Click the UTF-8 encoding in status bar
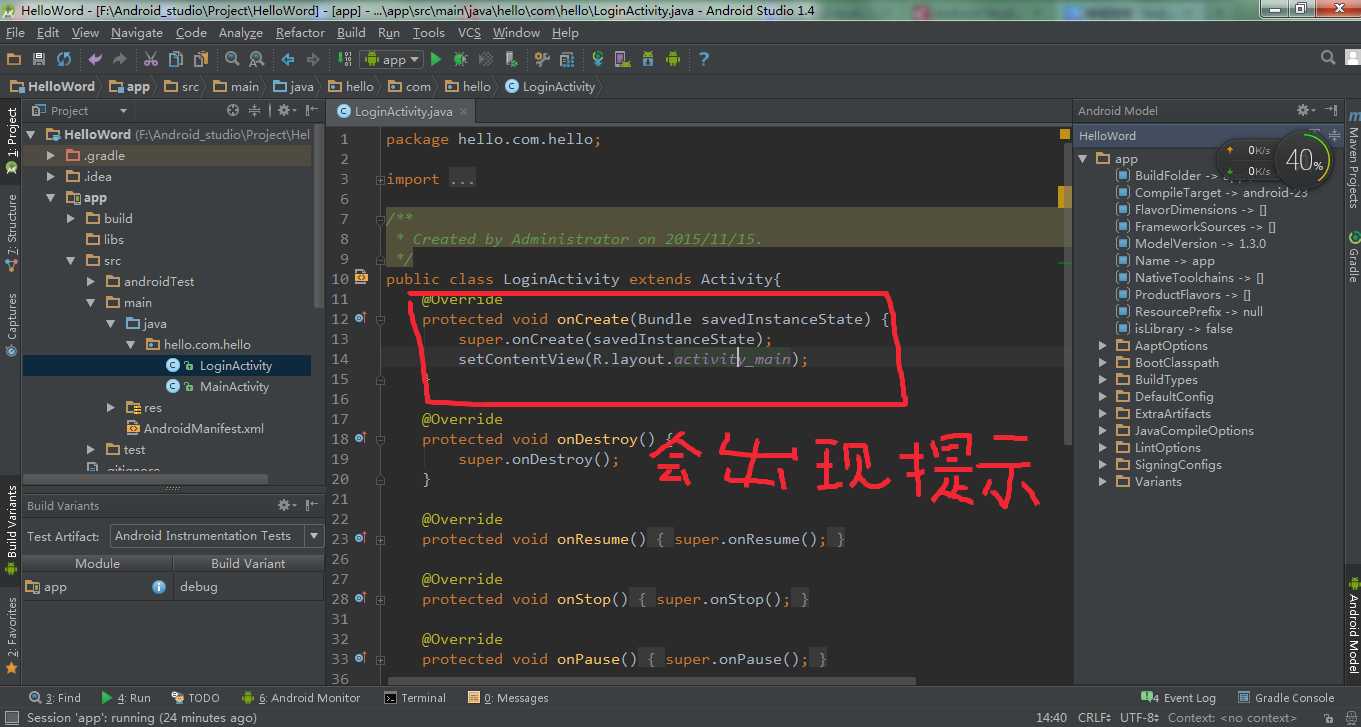This screenshot has height=727, width=1361. tap(1138, 718)
